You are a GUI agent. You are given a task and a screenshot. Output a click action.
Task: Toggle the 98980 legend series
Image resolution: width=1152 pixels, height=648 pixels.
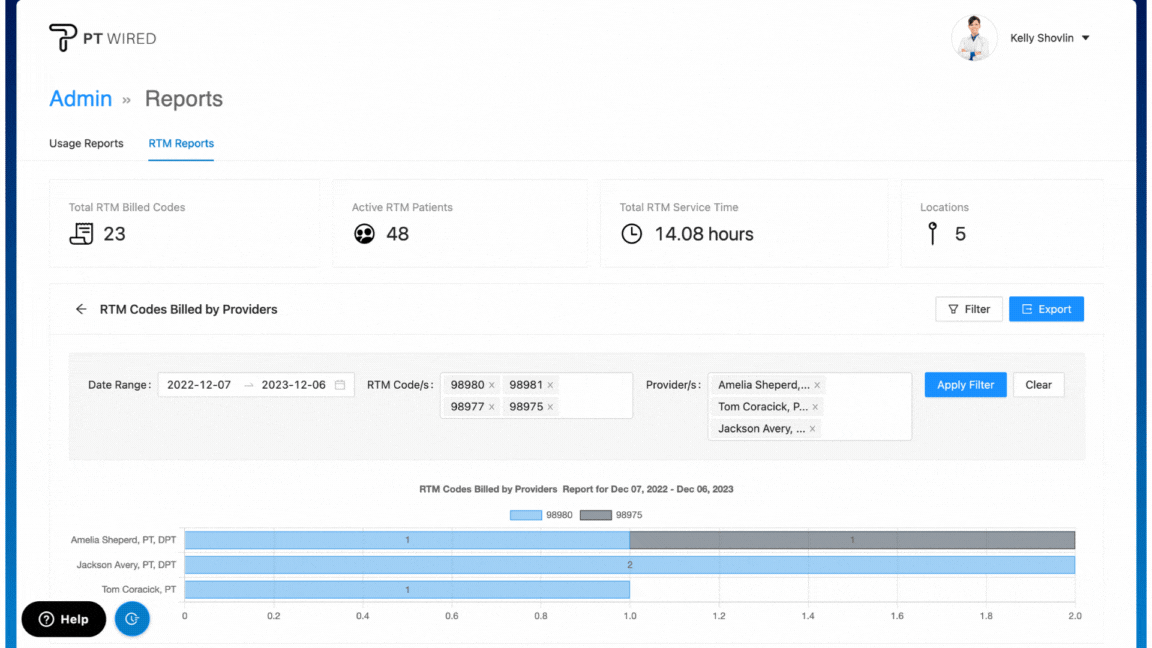pyautogui.click(x=541, y=515)
